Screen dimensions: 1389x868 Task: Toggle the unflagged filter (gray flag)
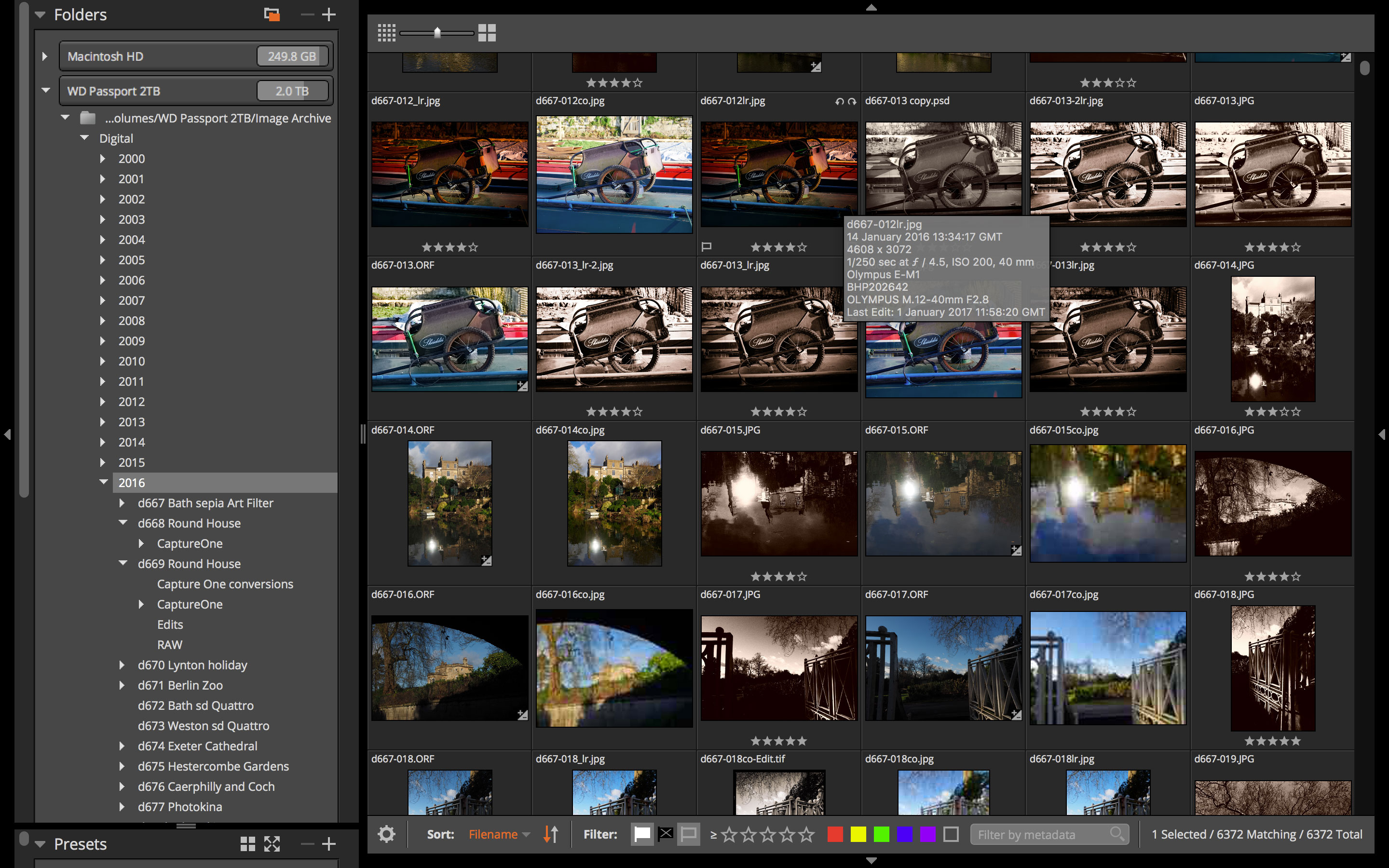click(x=688, y=834)
